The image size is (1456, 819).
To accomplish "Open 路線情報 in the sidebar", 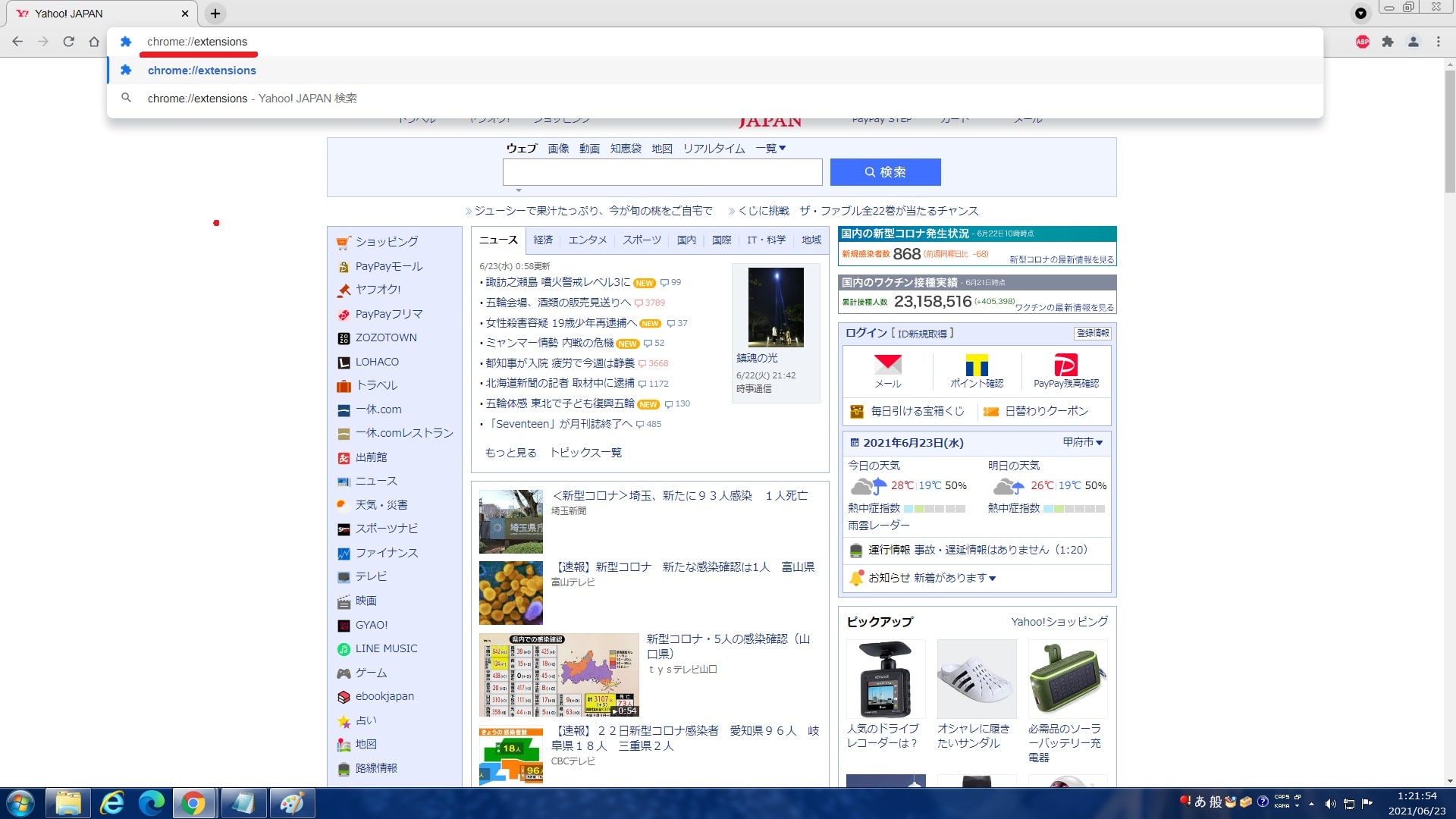I will [x=376, y=768].
